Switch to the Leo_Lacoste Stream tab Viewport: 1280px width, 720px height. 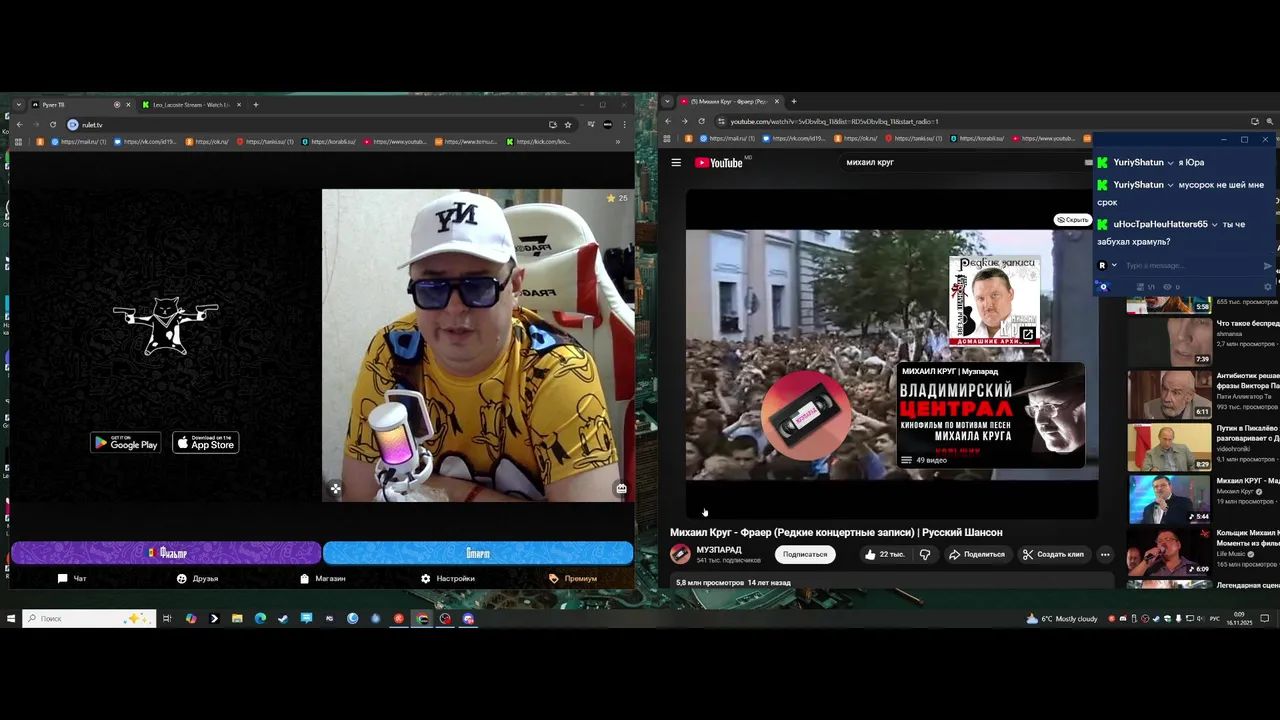190,104
